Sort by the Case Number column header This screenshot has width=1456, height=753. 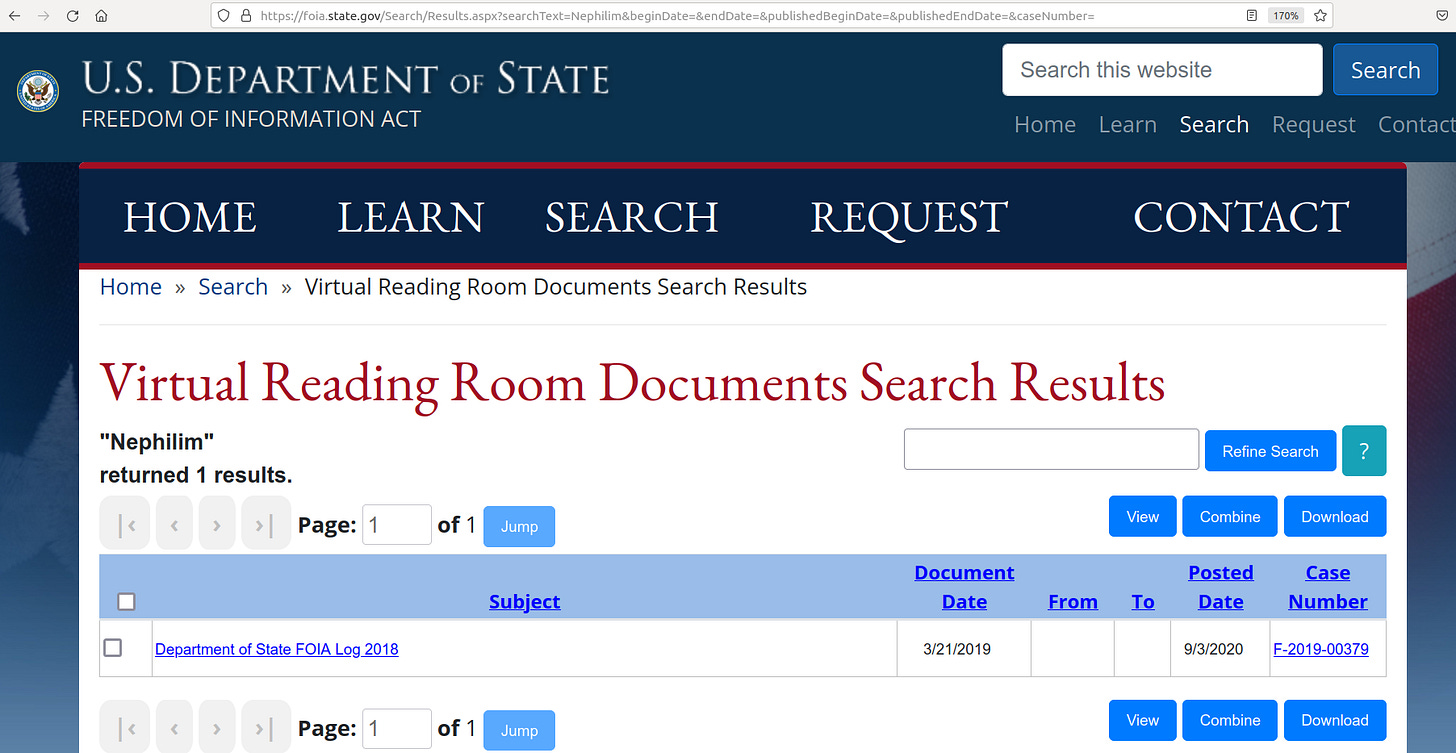[1328, 587]
